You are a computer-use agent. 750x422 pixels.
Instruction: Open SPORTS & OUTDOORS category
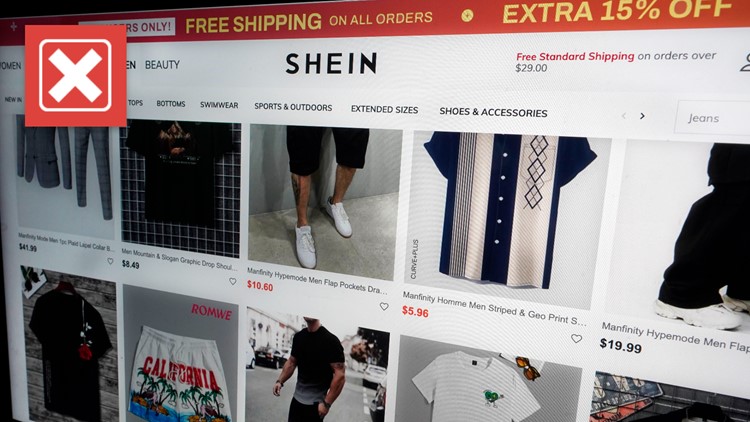293,107
